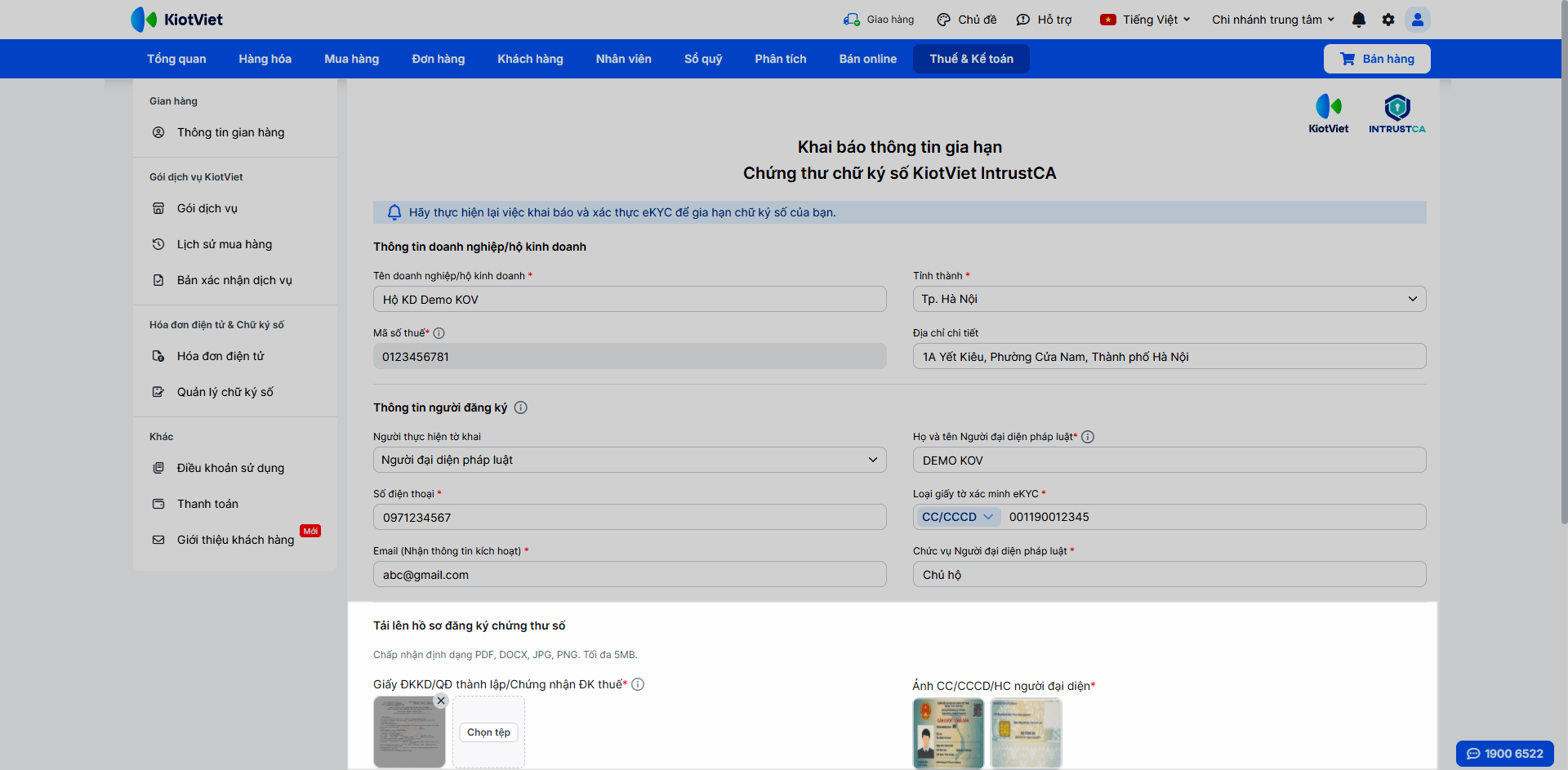Screen dimensions: 1568x770
Task: Open the ID card front photo thumbnail
Action: (x=948, y=733)
